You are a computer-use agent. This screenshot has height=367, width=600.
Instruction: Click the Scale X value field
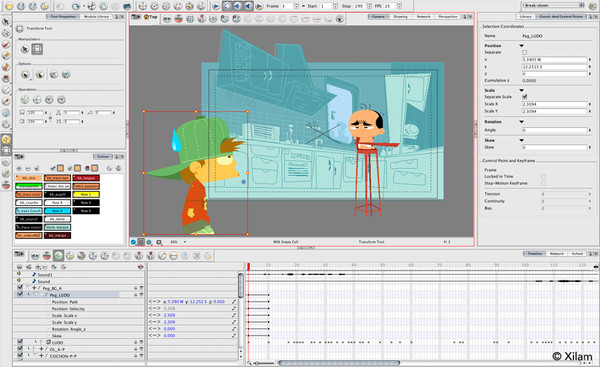pos(554,104)
